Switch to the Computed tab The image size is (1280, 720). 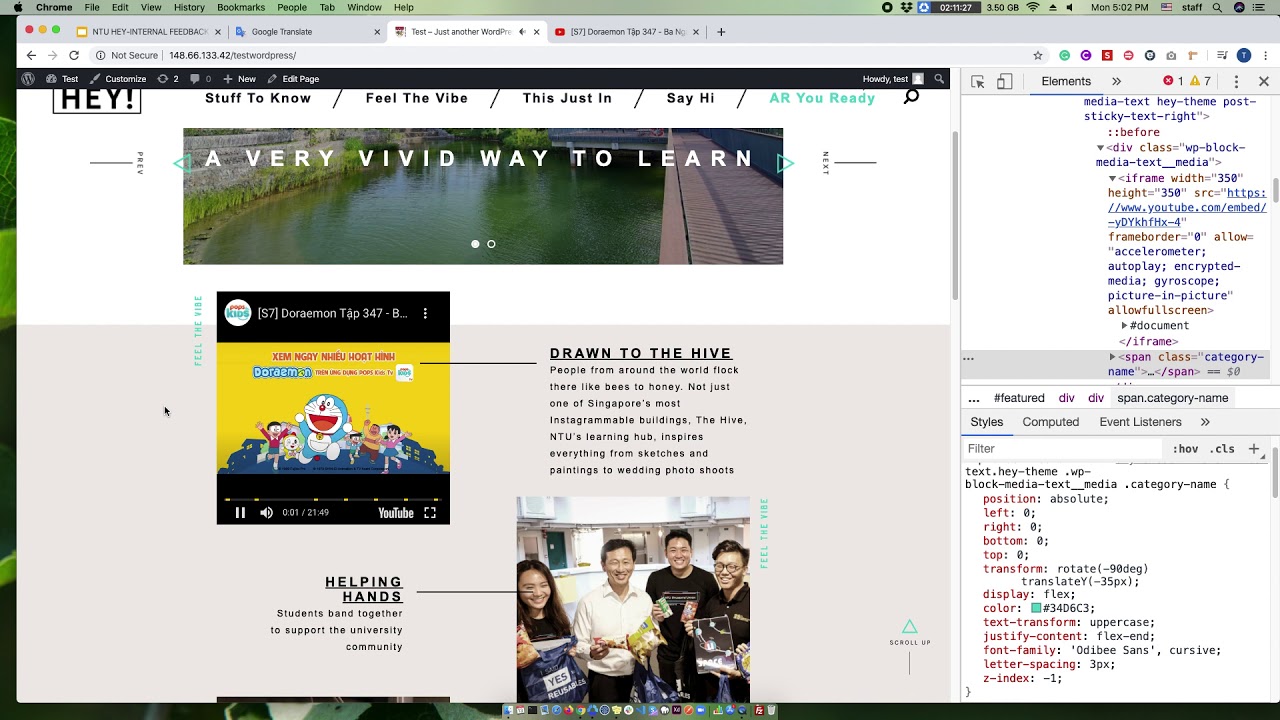click(1050, 422)
